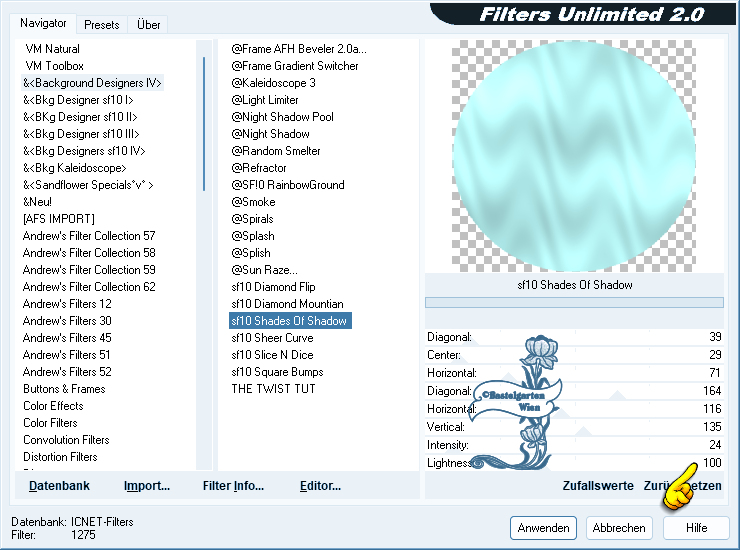Choose @Random Smelter filter
740x550 pixels.
pos(276,151)
